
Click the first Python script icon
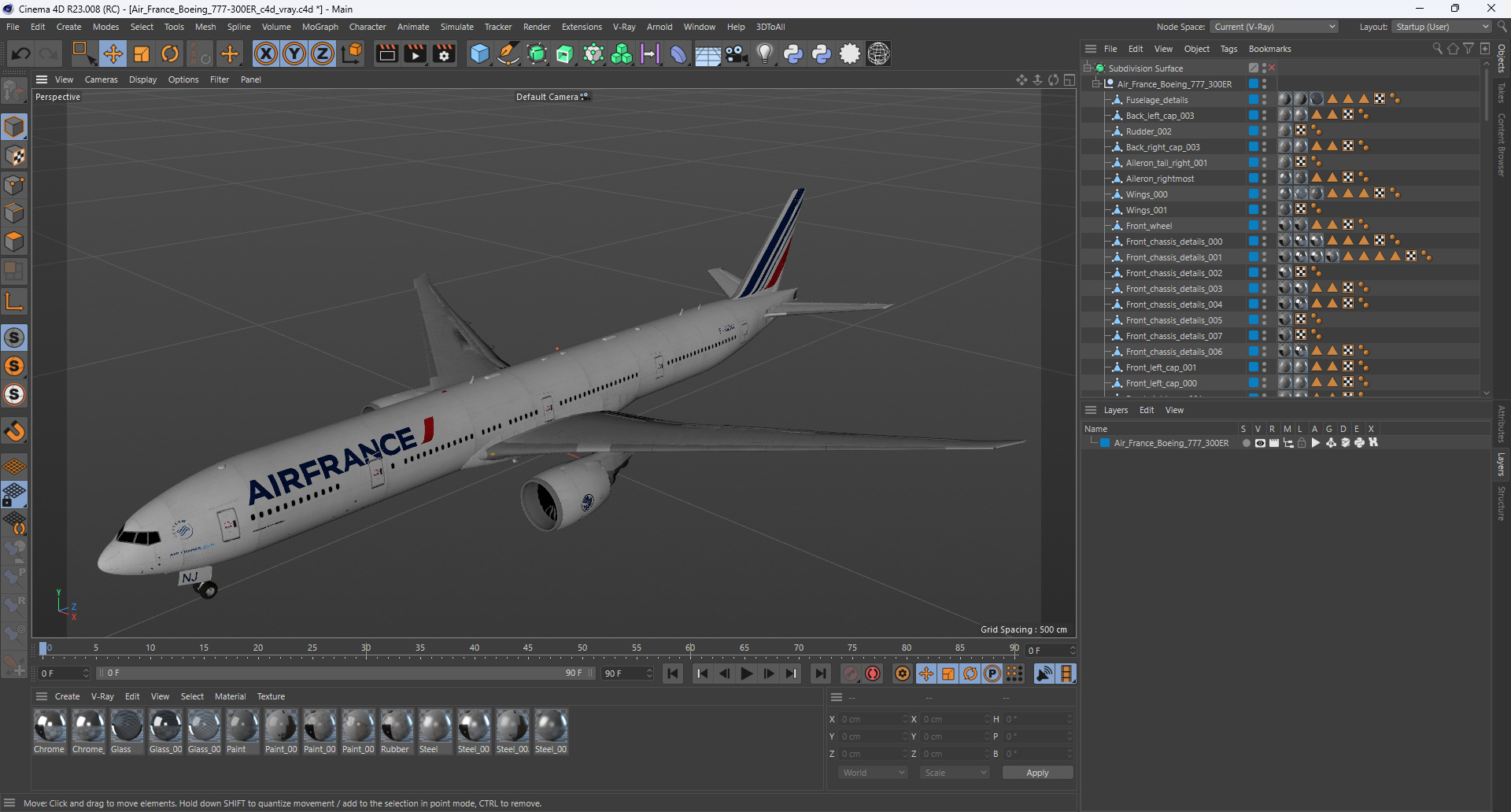point(793,54)
